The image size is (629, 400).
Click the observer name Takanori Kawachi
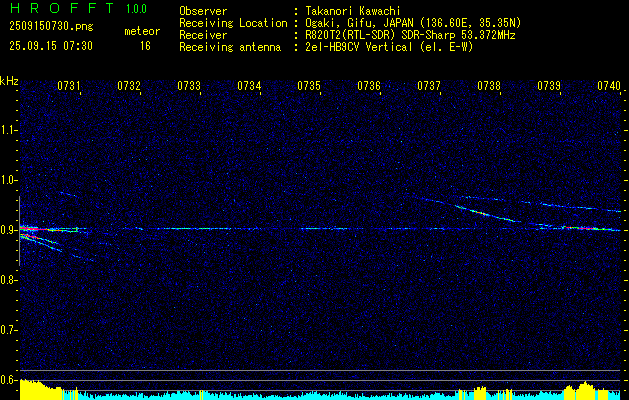(353, 11)
